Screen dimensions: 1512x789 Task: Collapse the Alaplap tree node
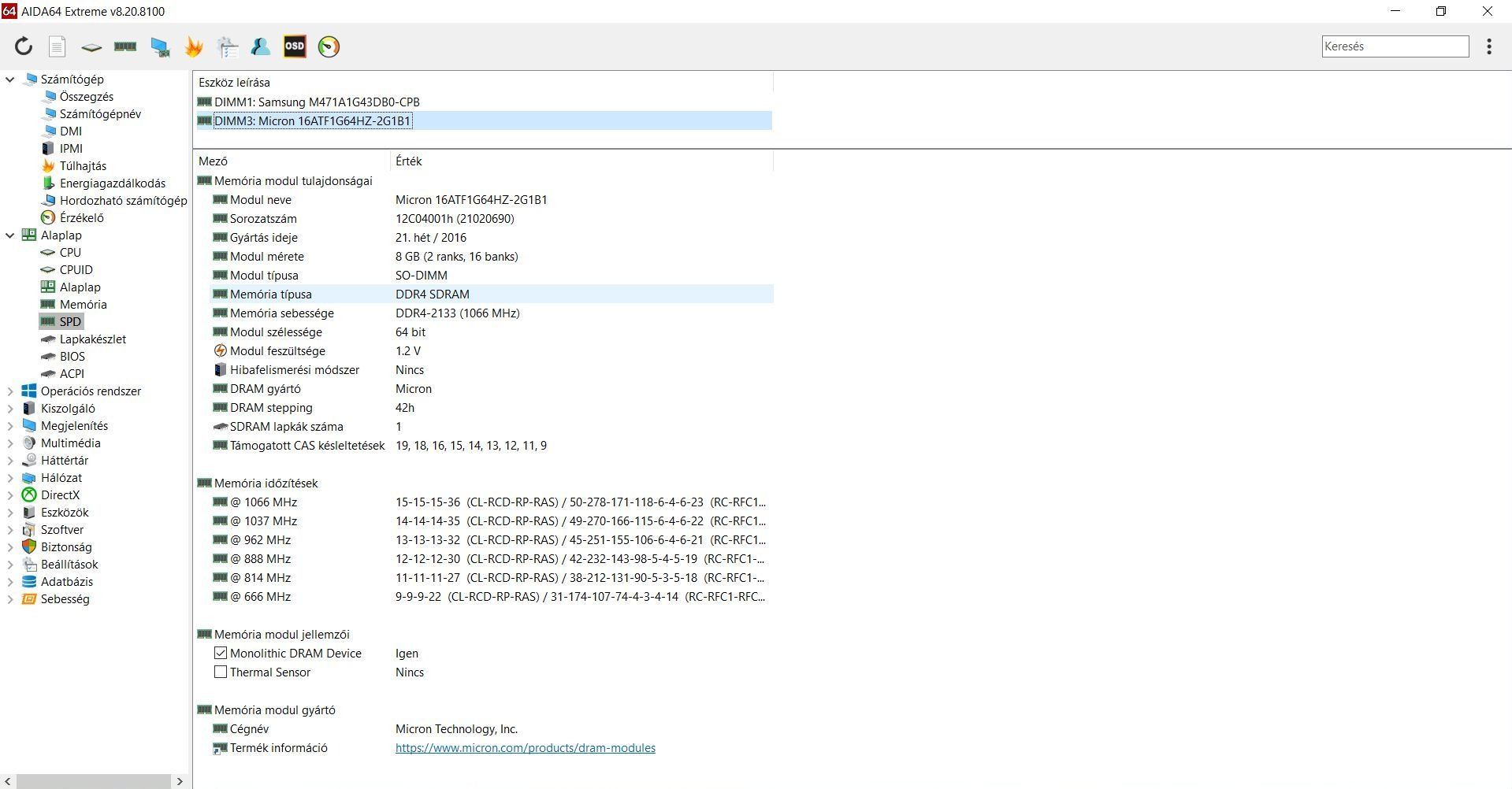(x=10, y=235)
